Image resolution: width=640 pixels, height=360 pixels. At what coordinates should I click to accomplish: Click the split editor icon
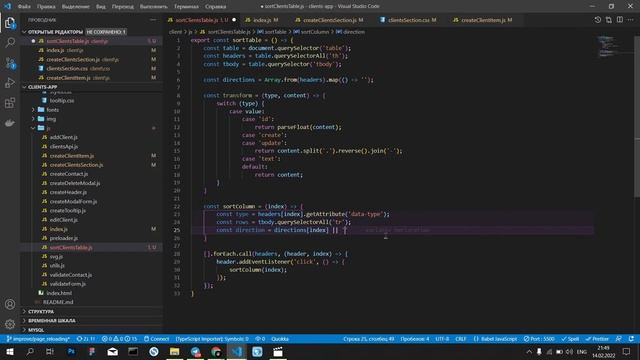coord(620,20)
